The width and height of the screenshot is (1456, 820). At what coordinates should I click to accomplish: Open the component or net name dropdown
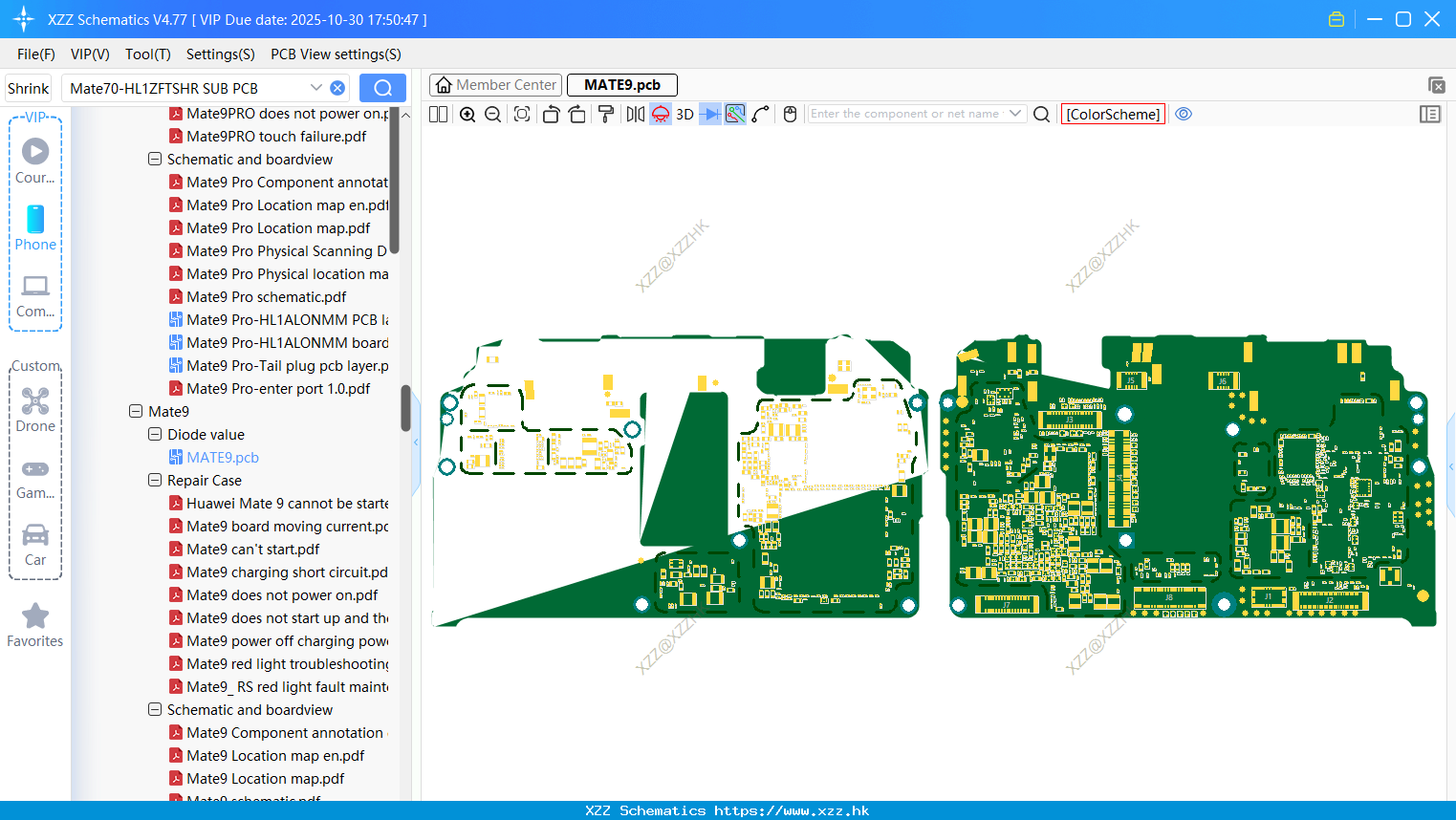(x=1015, y=114)
